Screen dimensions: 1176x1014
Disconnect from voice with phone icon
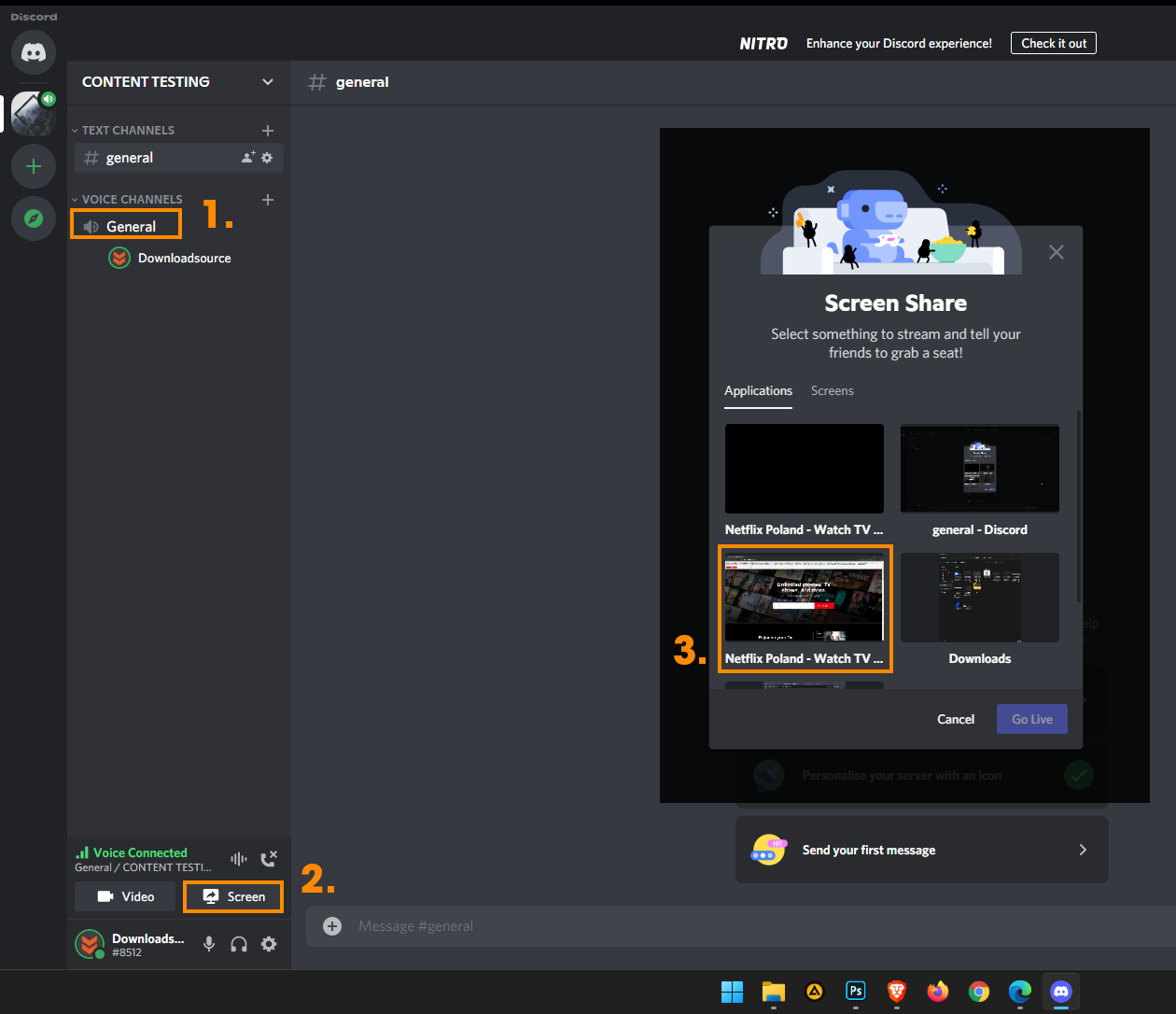[269, 858]
